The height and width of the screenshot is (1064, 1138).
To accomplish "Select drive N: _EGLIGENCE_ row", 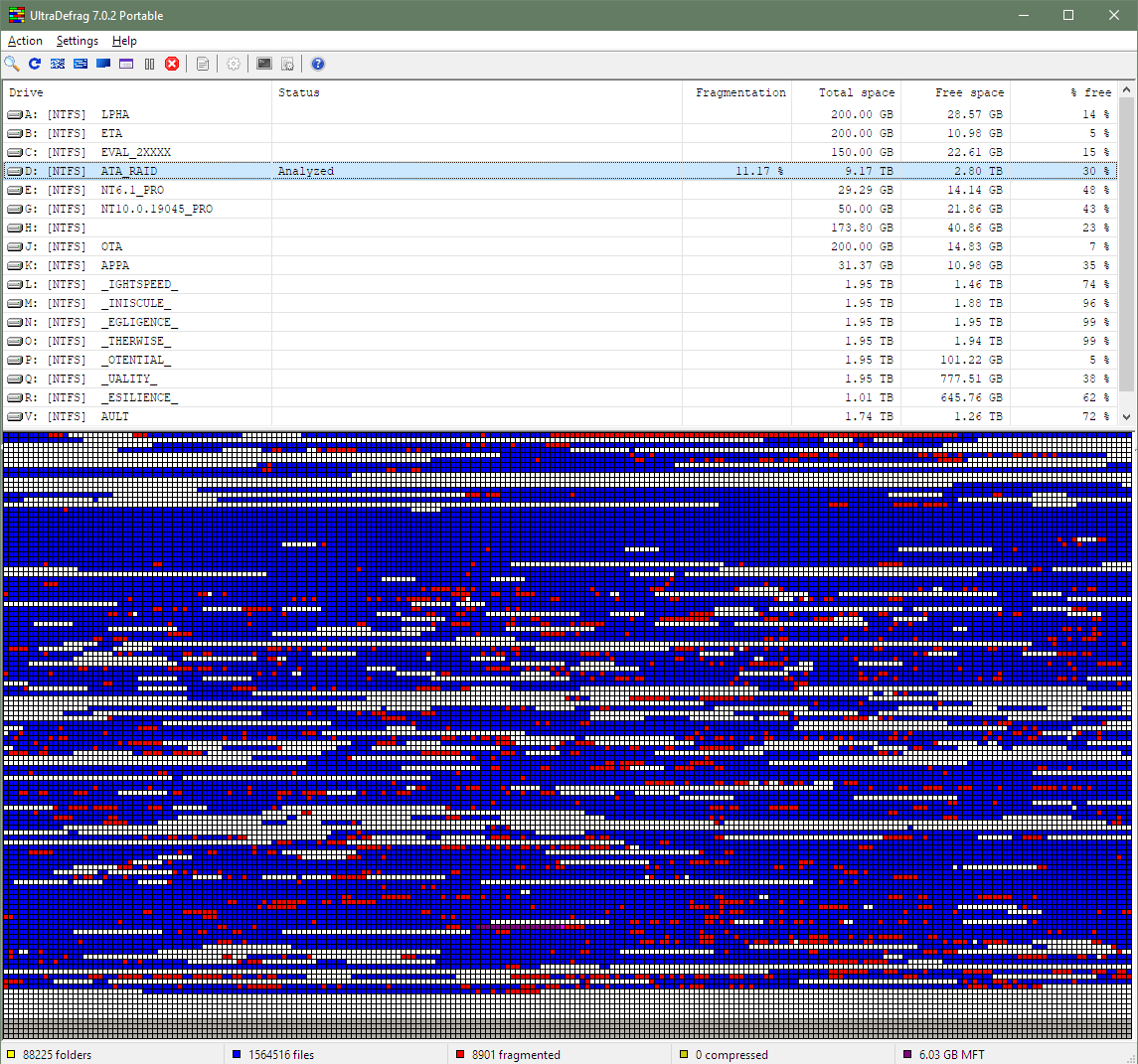I will [x=561, y=322].
